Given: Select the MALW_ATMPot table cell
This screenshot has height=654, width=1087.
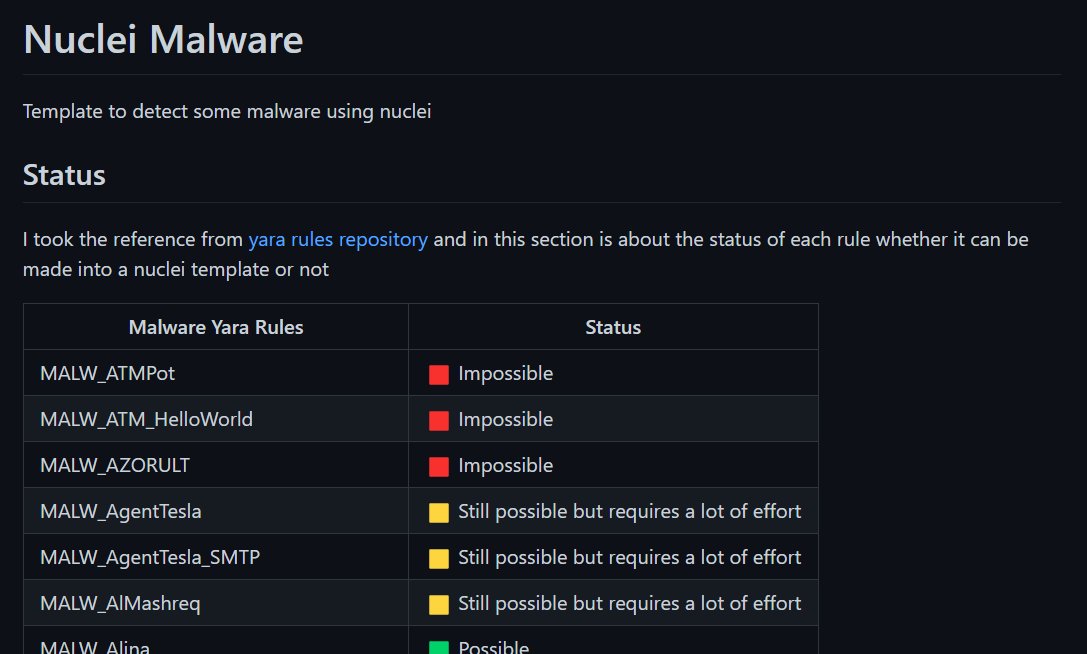Looking at the screenshot, I should coord(216,373).
